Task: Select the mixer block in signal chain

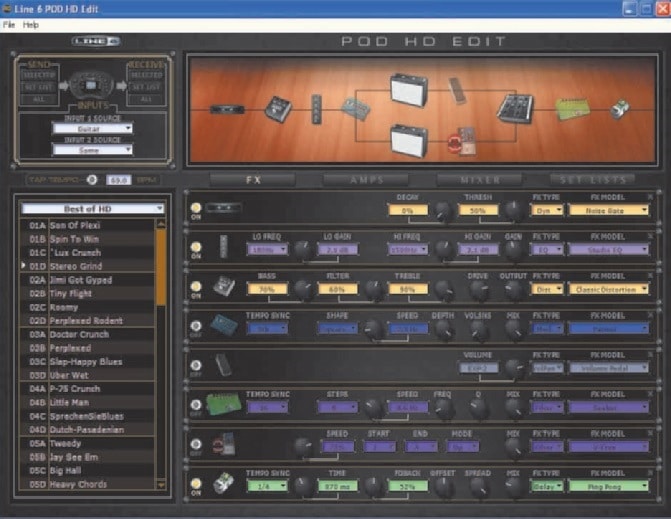Action: click(x=515, y=108)
